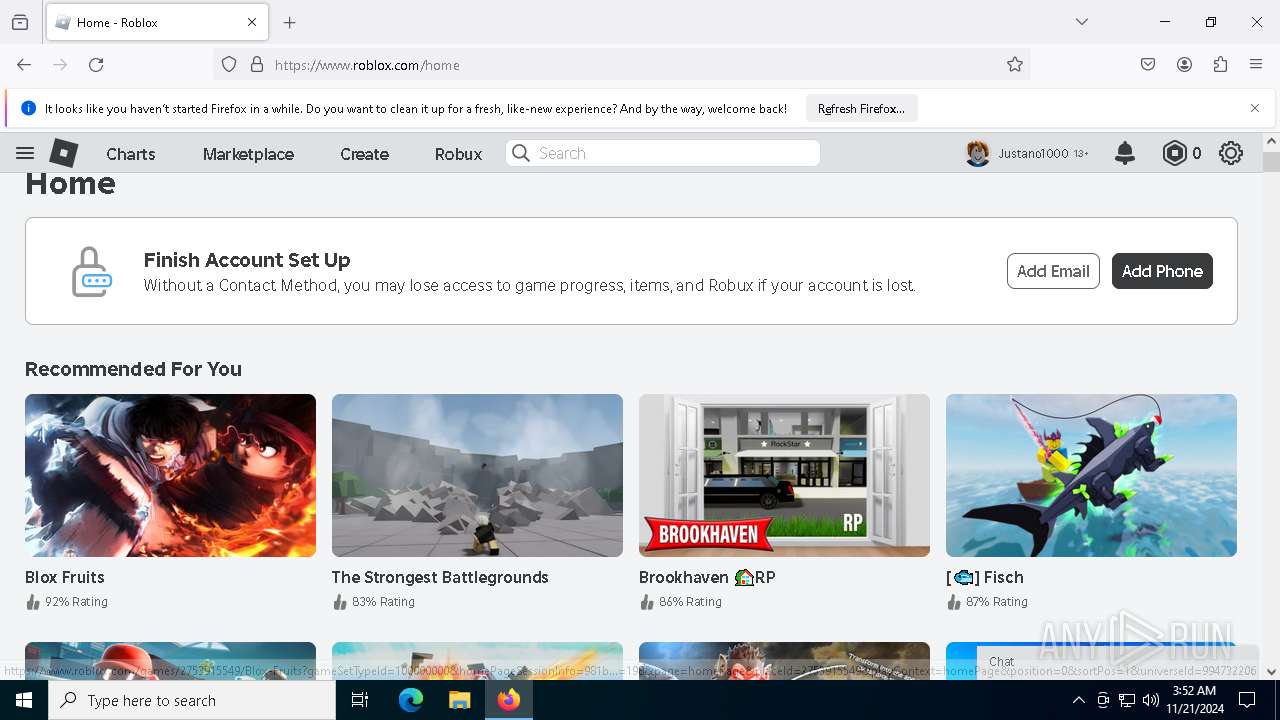This screenshot has width=1280, height=720.
Task: Click the search magnifier icon
Action: coord(520,153)
